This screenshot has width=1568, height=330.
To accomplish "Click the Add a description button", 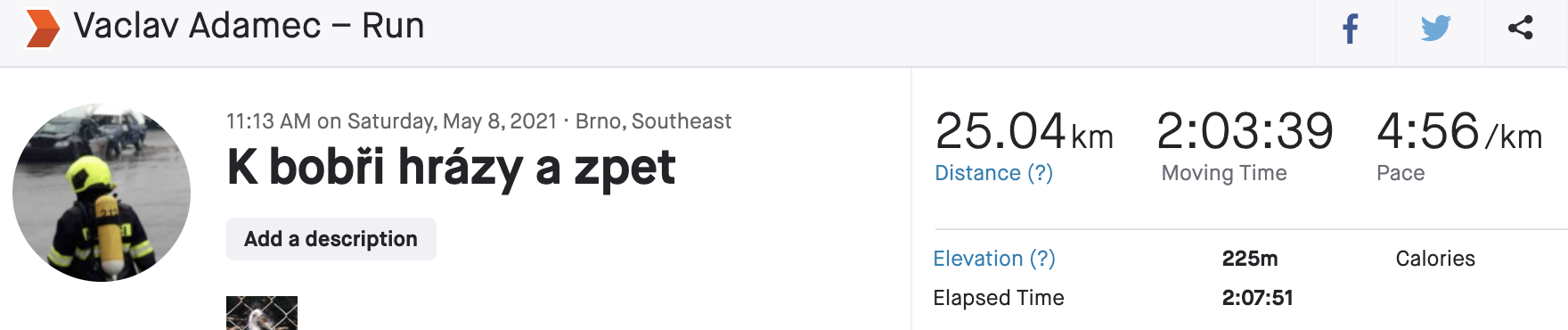I will point(331,239).
